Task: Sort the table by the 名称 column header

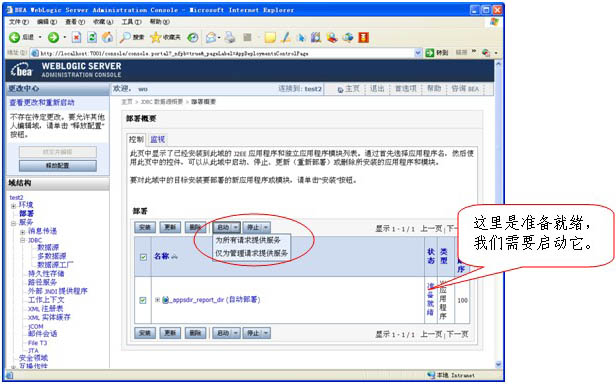Action: (x=161, y=257)
